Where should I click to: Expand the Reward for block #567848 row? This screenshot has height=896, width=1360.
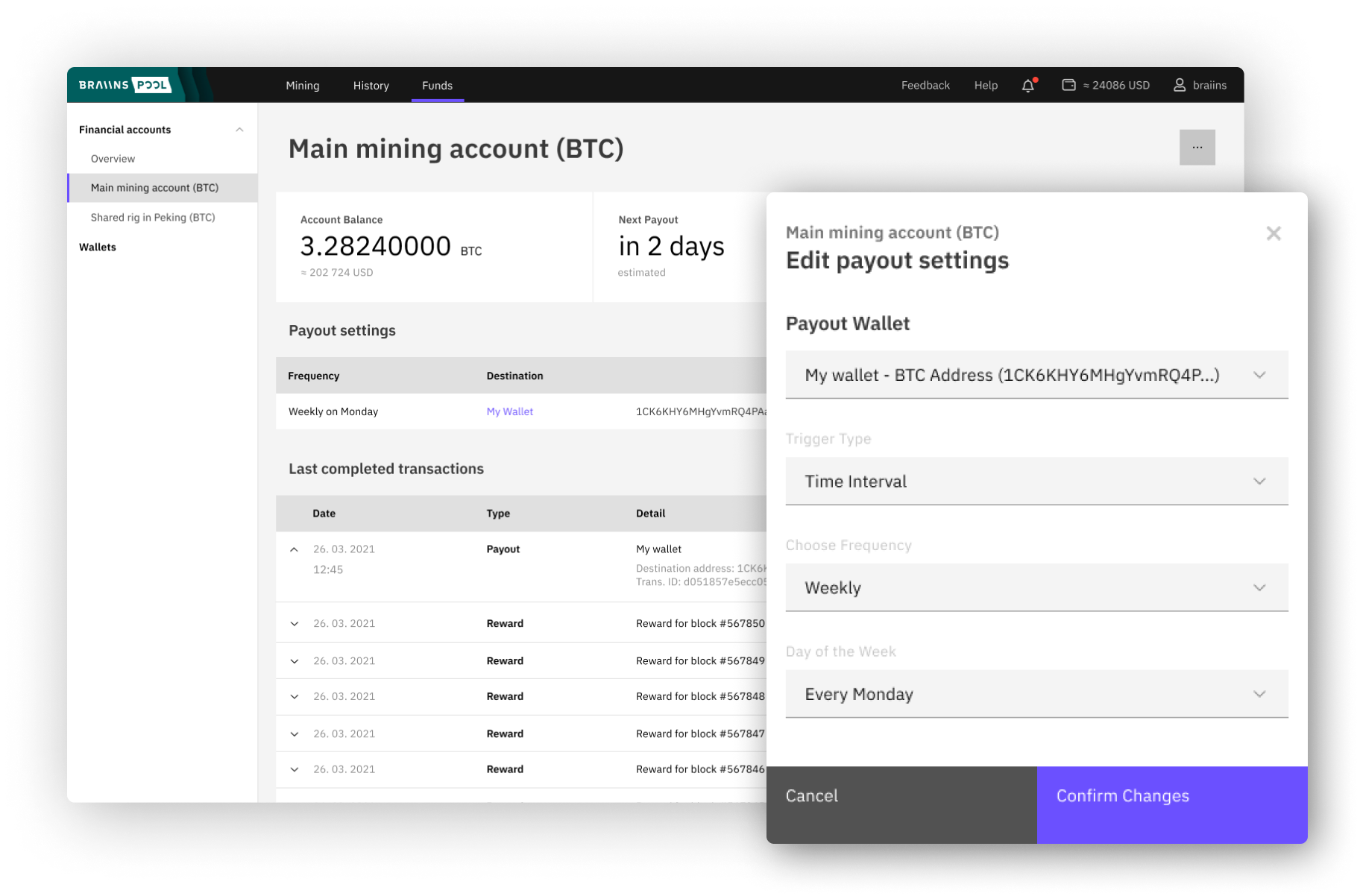coord(295,697)
